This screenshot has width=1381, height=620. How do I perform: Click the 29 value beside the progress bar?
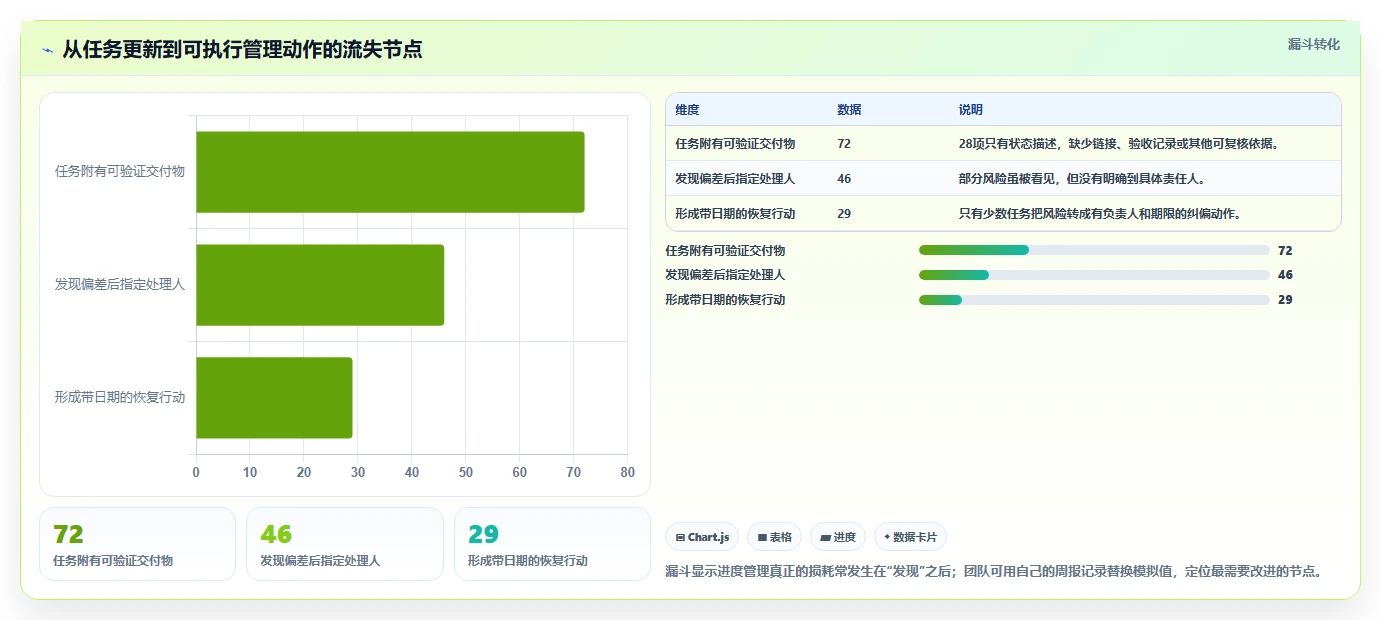(x=1285, y=300)
